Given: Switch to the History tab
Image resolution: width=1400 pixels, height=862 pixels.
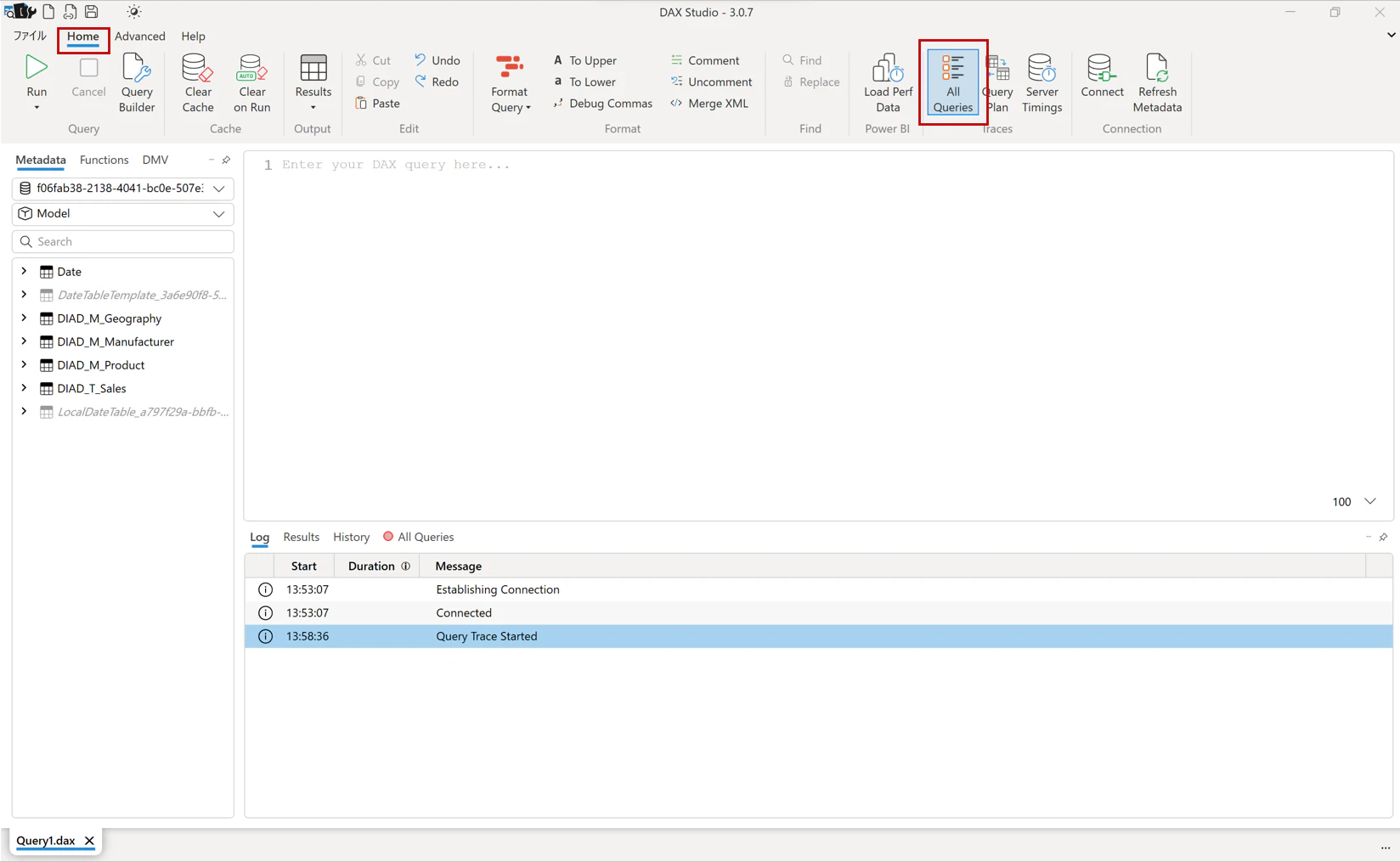Looking at the screenshot, I should point(351,537).
